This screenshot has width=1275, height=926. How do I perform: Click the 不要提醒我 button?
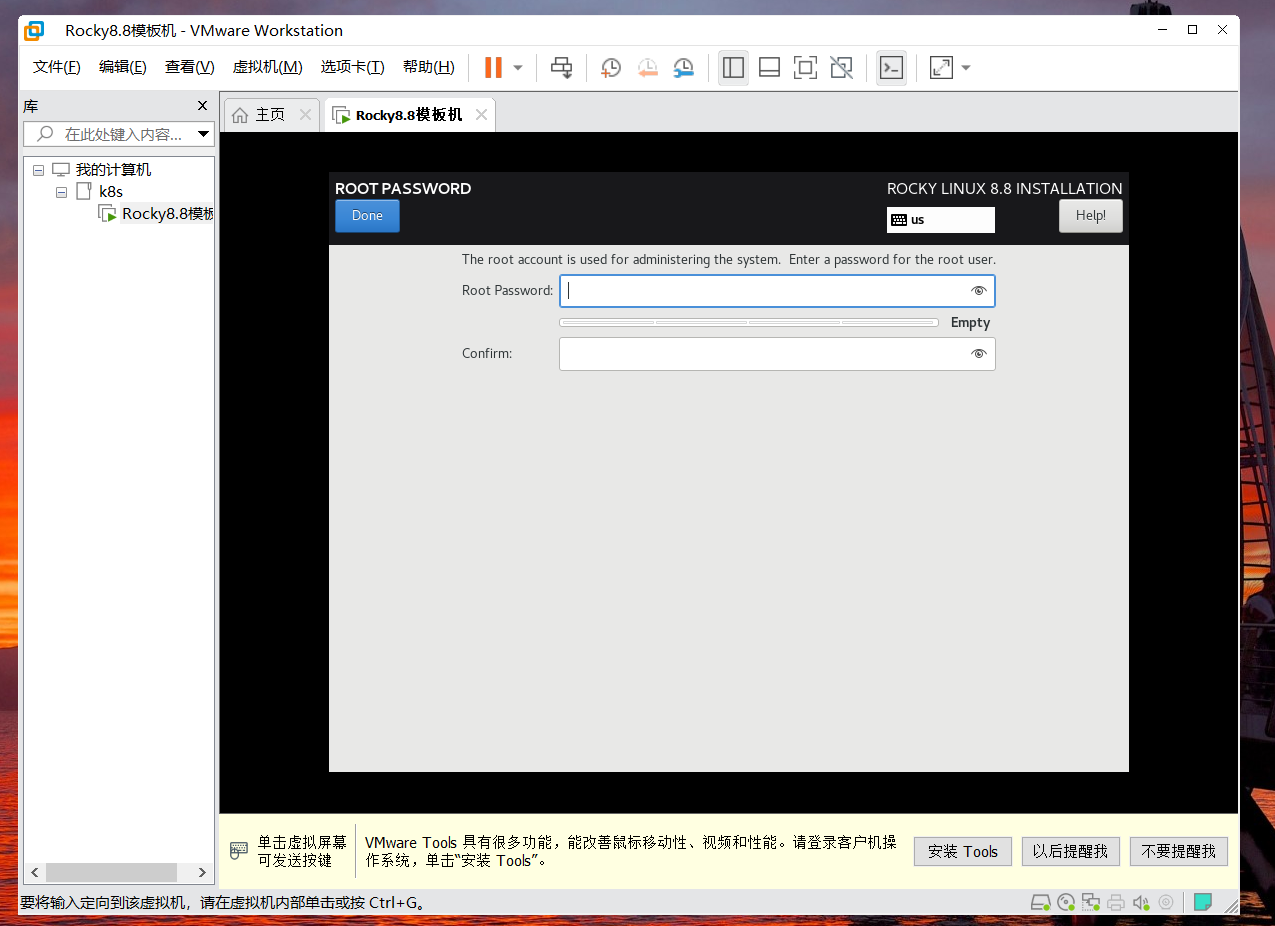(1179, 852)
